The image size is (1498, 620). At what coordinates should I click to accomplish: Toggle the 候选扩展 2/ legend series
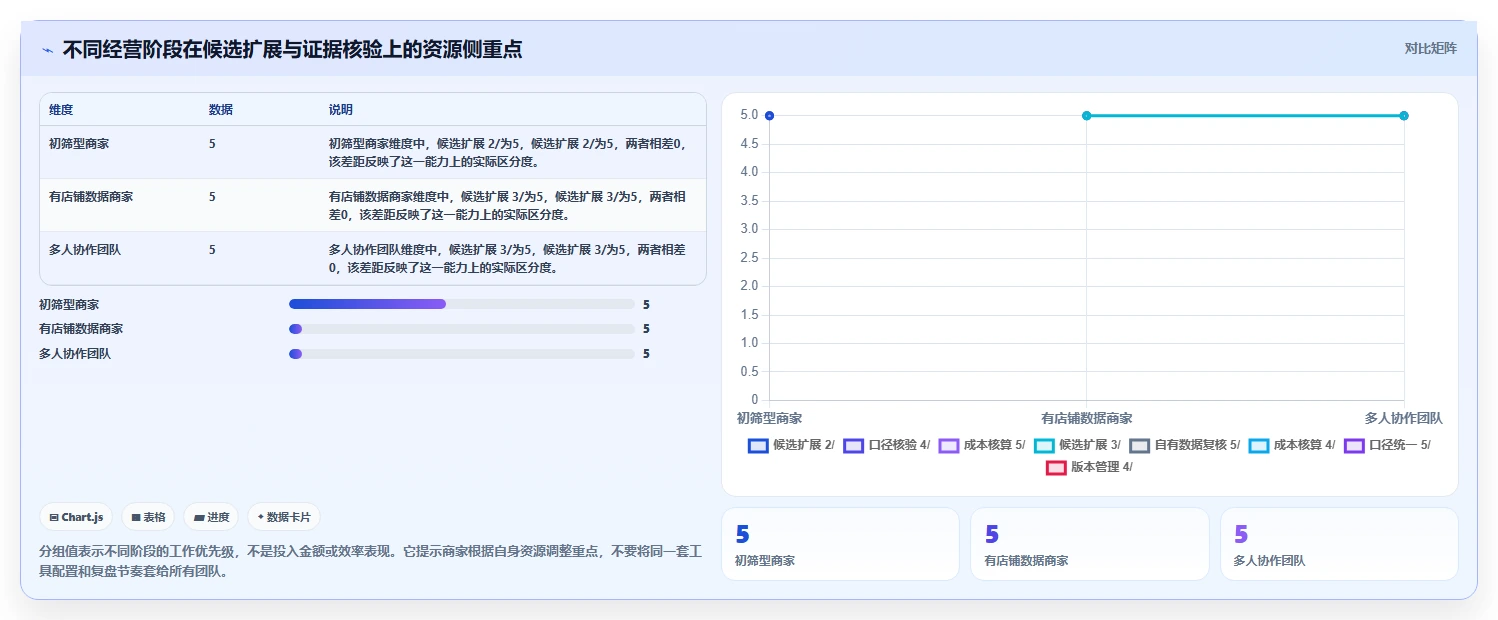[791, 445]
